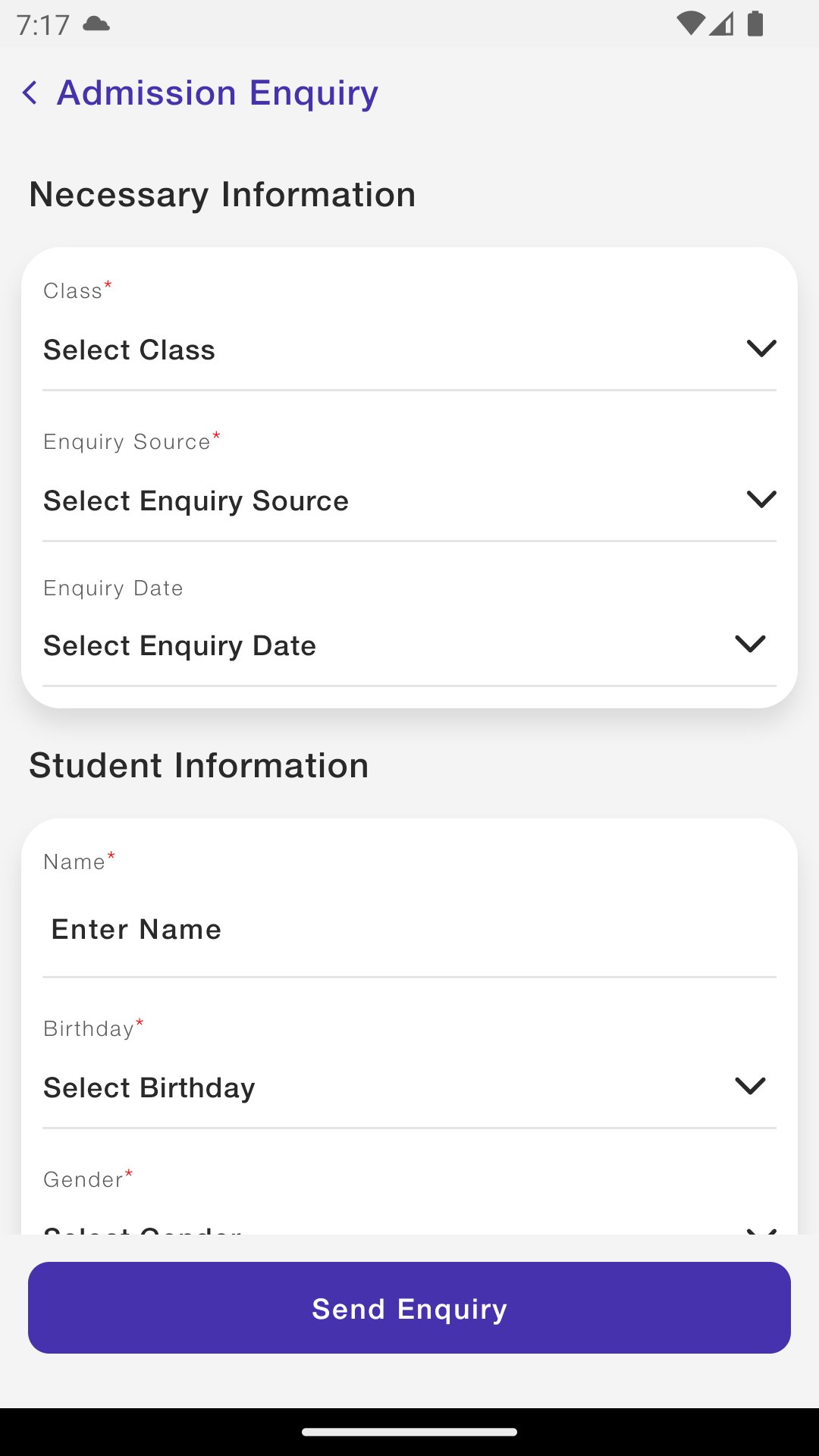Pick the Select Enquiry Date field

coord(180,646)
